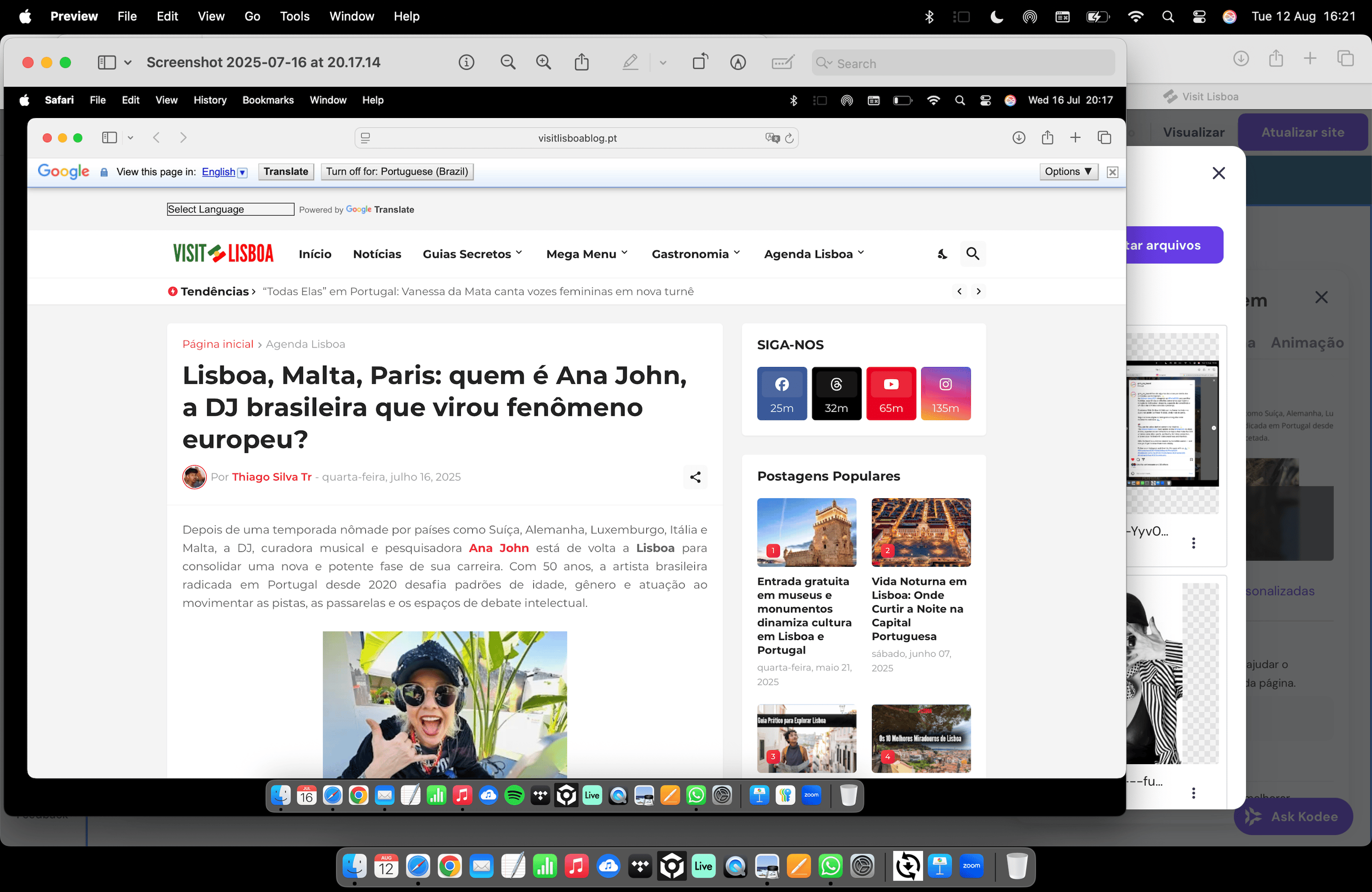Open the Share icon in Preview toolbar
Viewport: 1372px width, 892px height.
581,62
